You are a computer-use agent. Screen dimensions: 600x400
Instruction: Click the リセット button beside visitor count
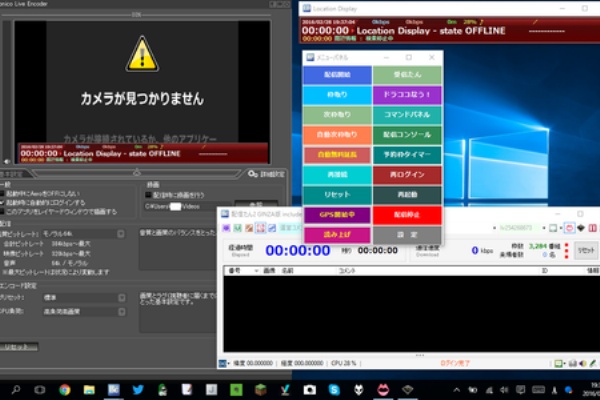pos(586,251)
